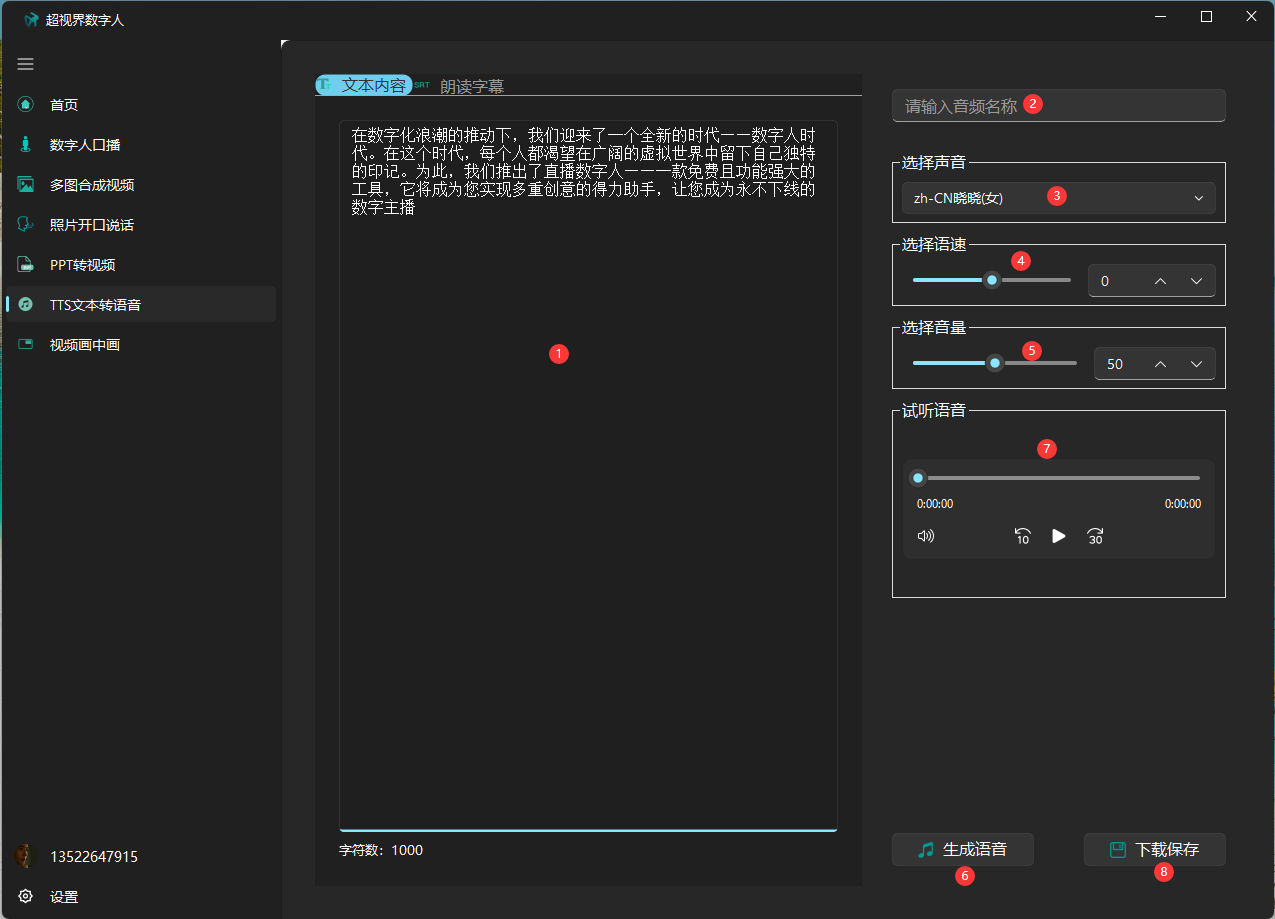1275x919 pixels.
Task: Expand the 选择声音 voice dropdown
Action: point(1058,198)
